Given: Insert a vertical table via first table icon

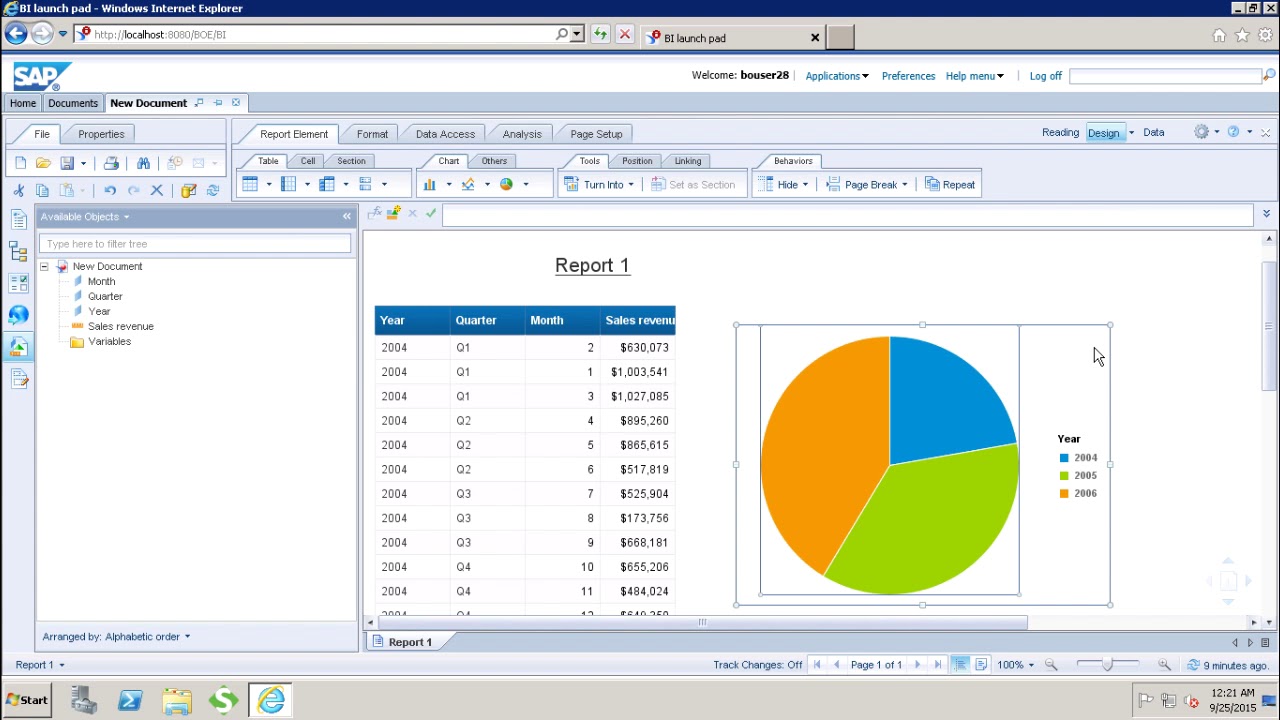Looking at the screenshot, I should (250, 184).
